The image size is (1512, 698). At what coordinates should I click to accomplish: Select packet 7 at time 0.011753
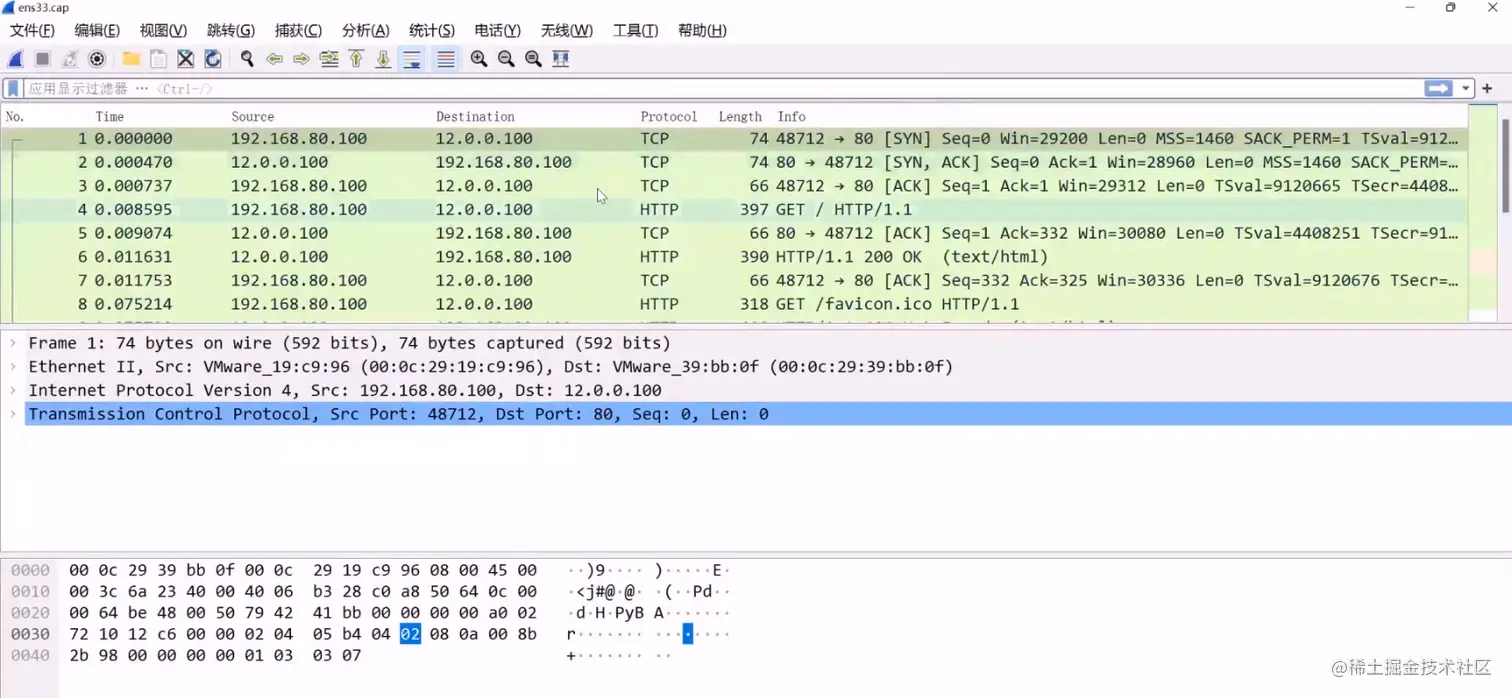(x=735, y=281)
